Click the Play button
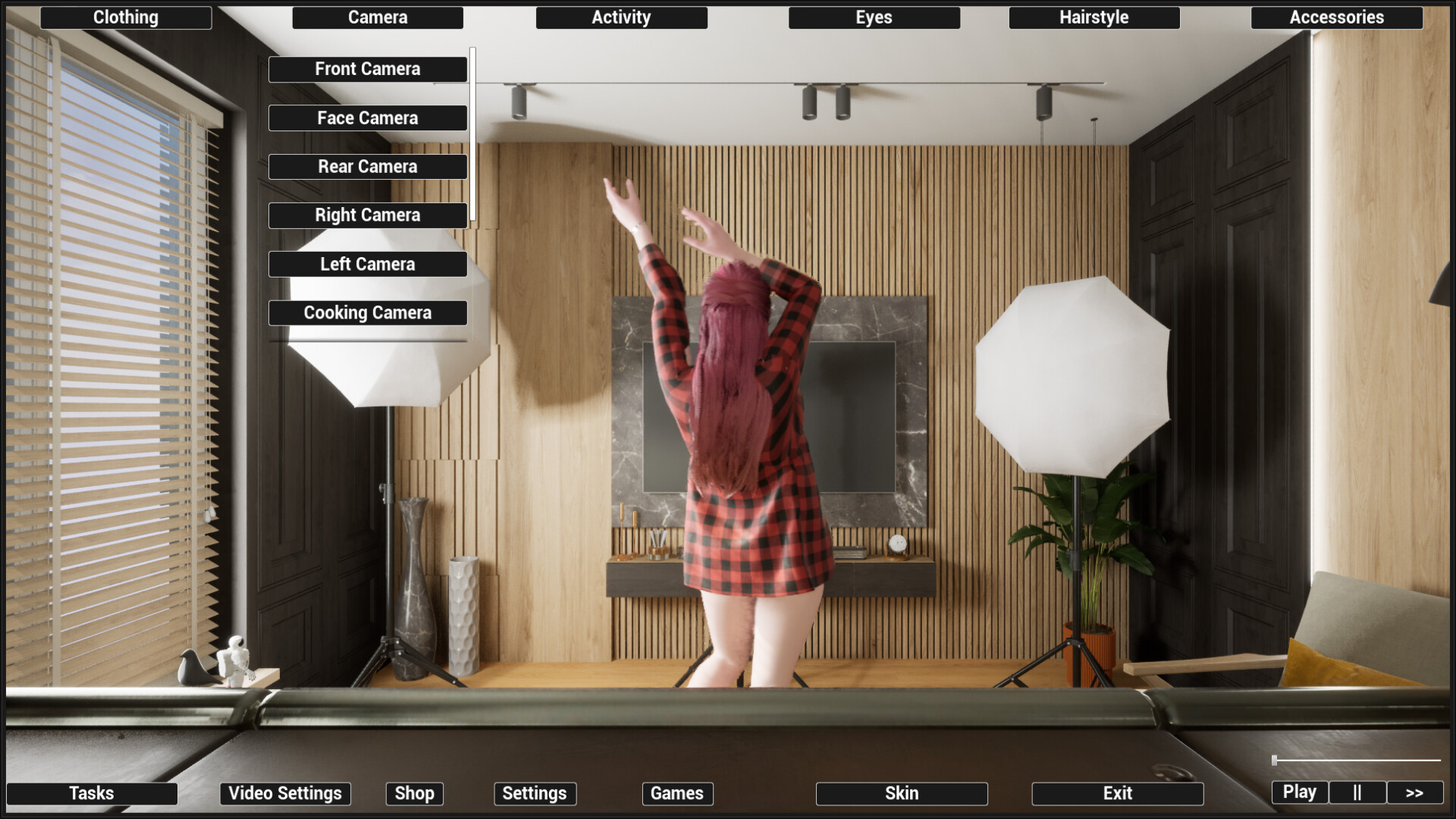This screenshot has width=1456, height=819. (1300, 792)
